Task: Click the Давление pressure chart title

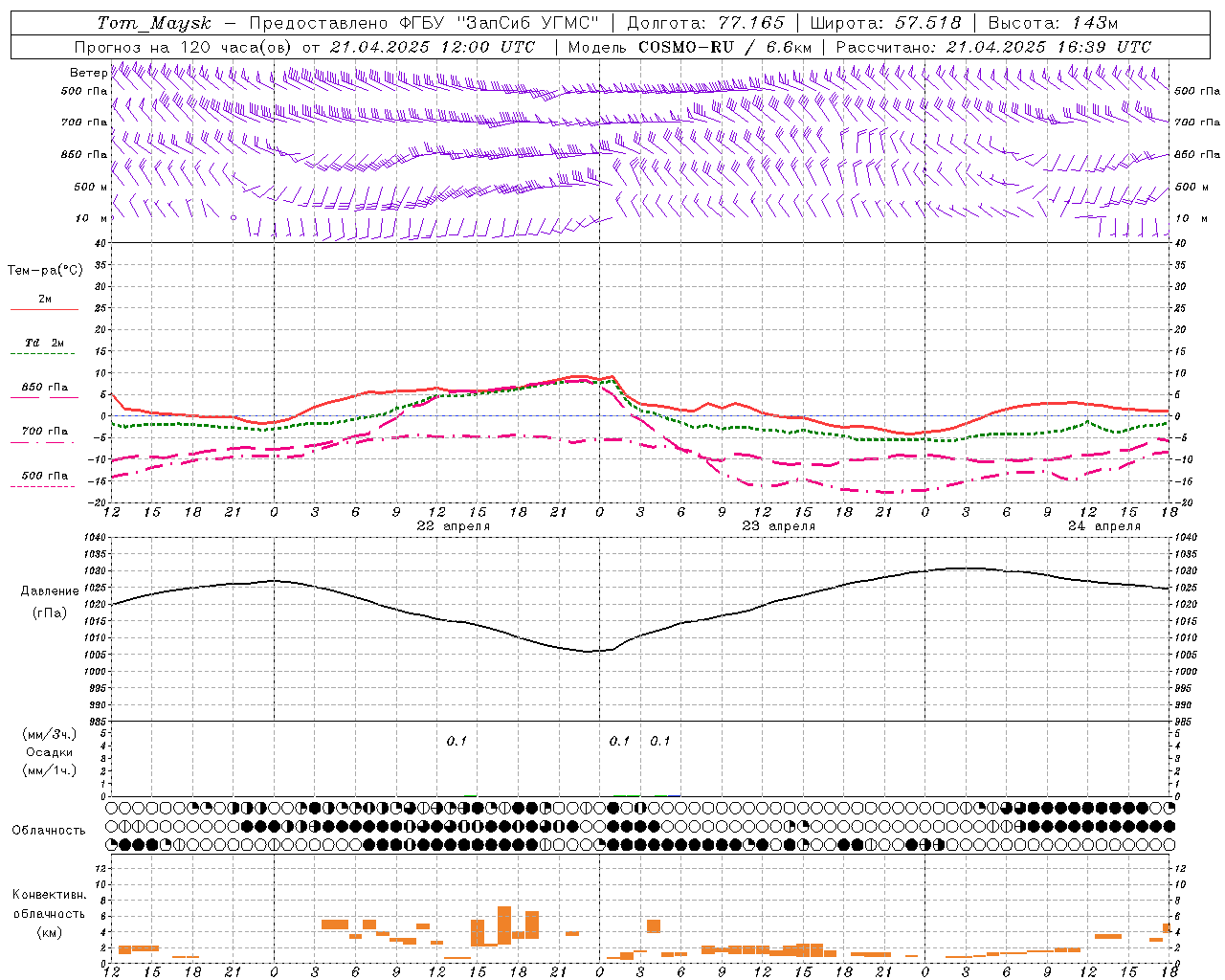Action: click(50, 591)
